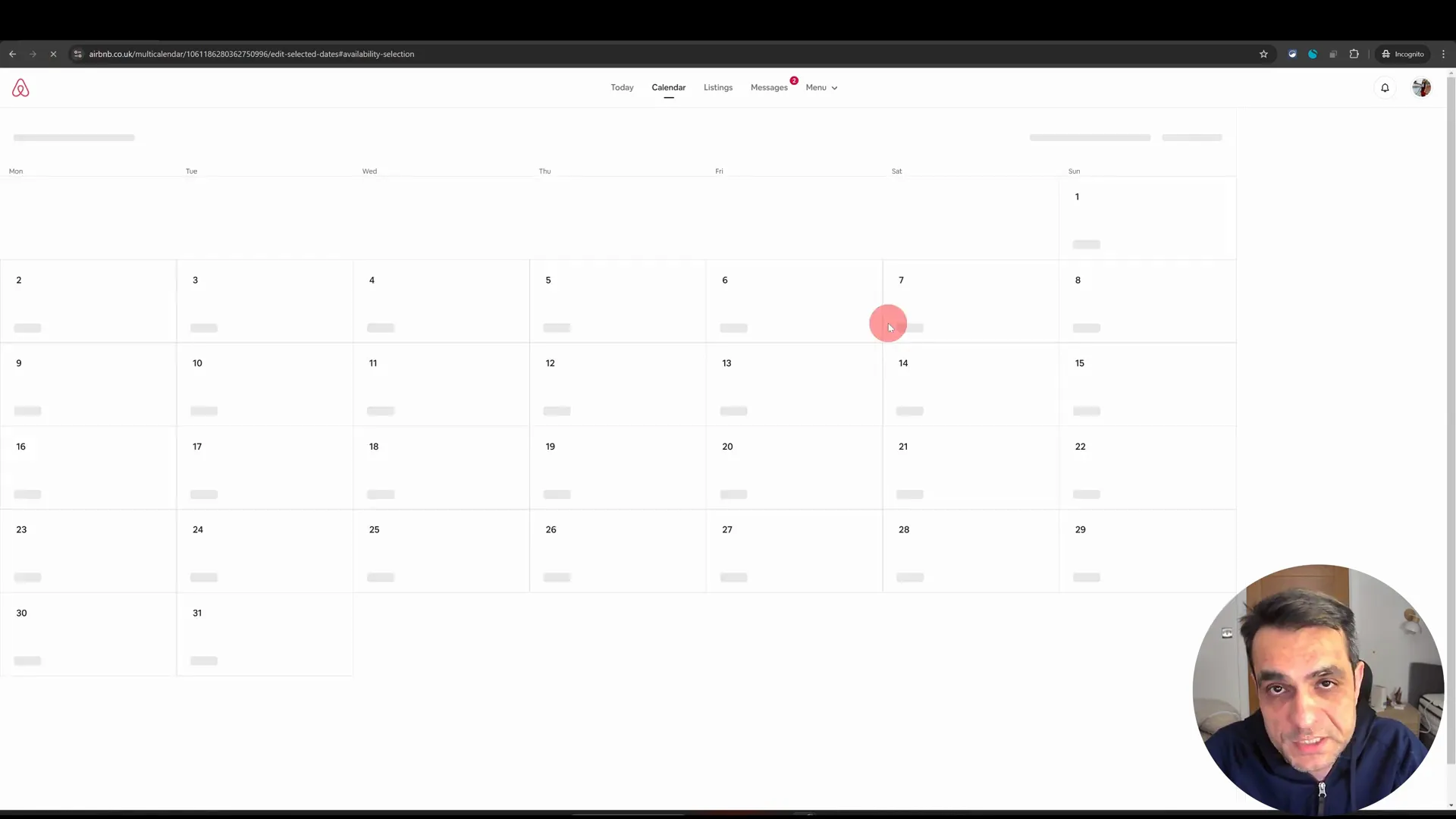This screenshot has height=819, width=1456.
Task: Click the Messages notification badge
Action: 793,80
